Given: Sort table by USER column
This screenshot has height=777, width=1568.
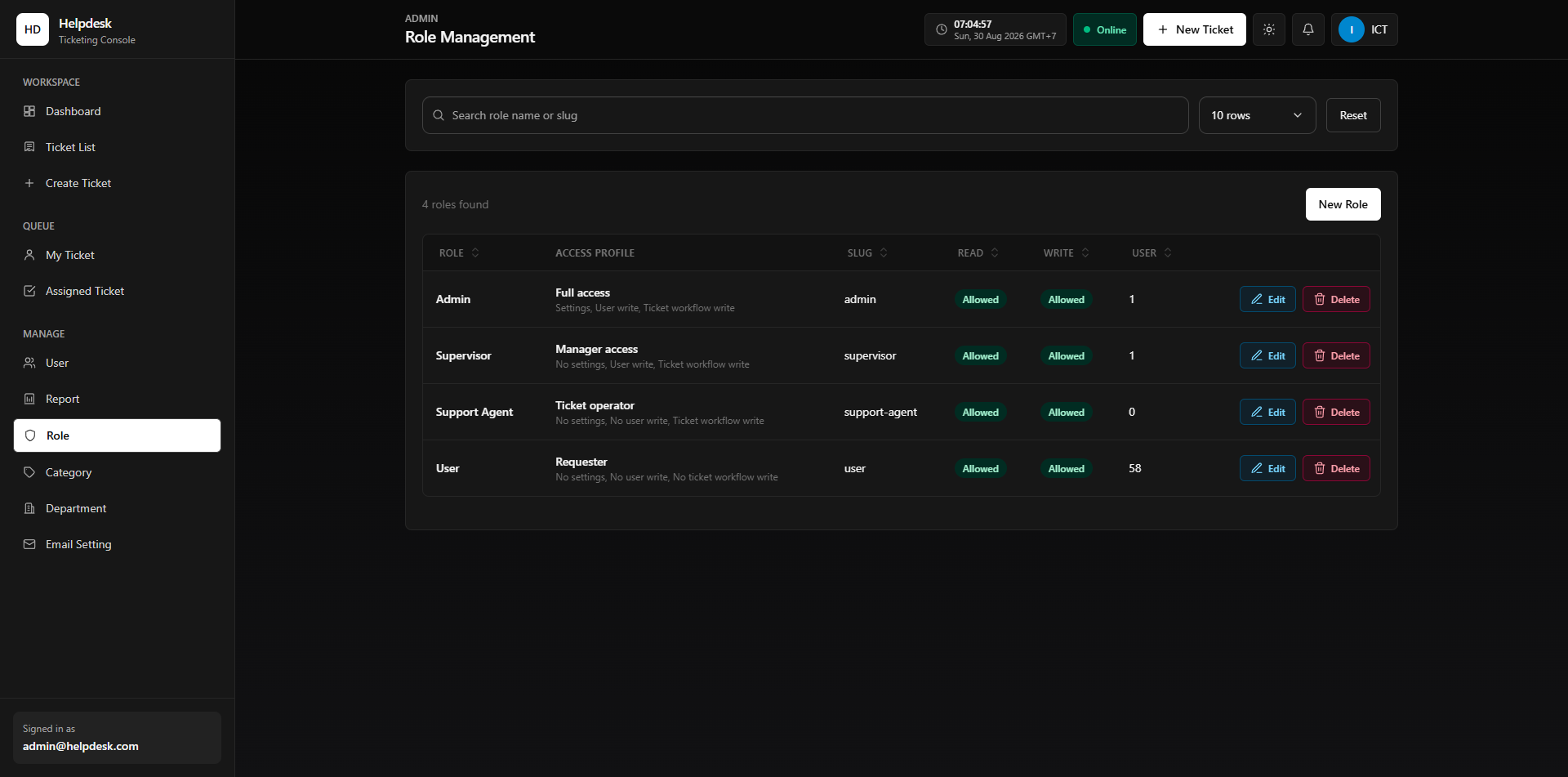Looking at the screenshot, I should (1151, 253).
